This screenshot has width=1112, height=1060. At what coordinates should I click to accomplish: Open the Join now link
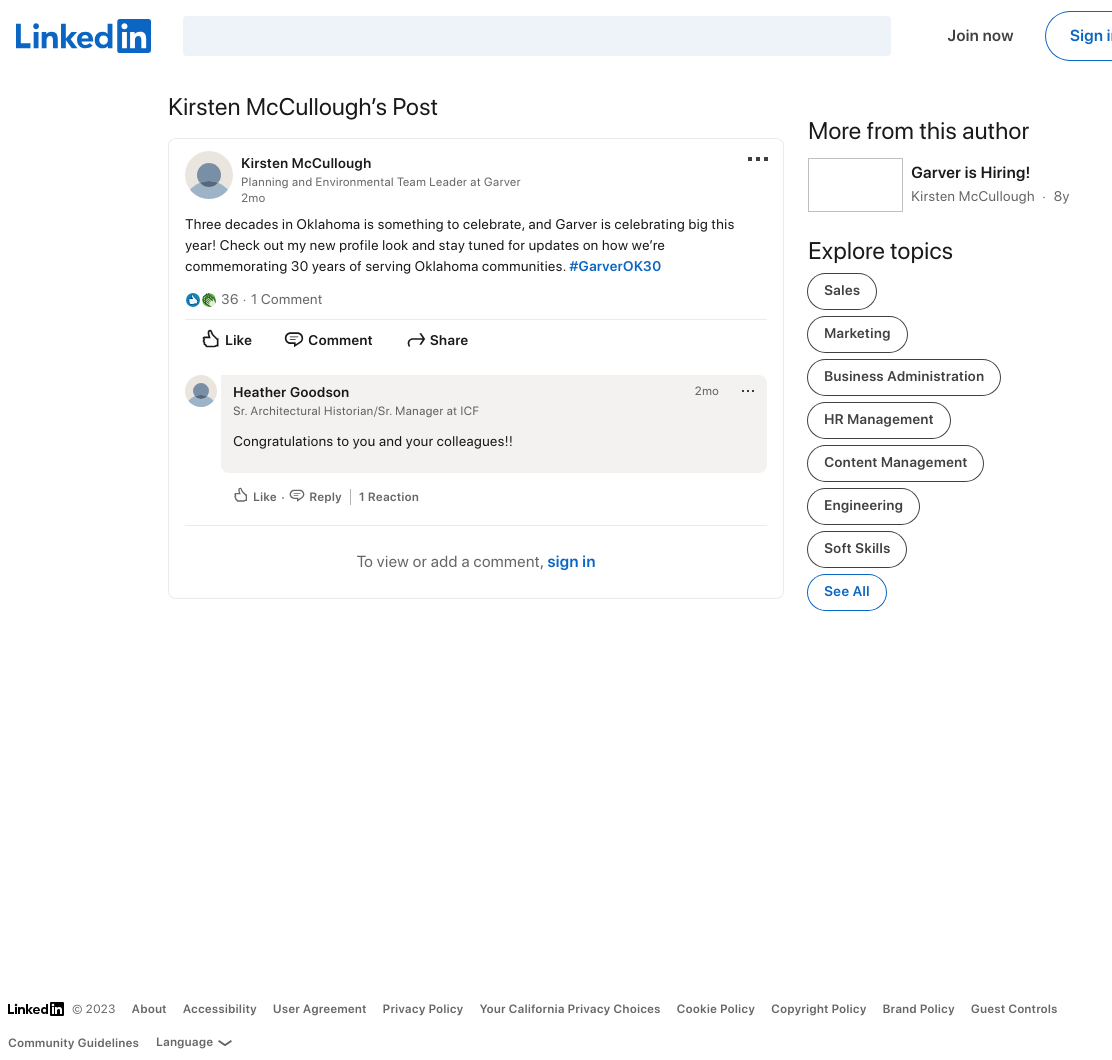point(980,36)
